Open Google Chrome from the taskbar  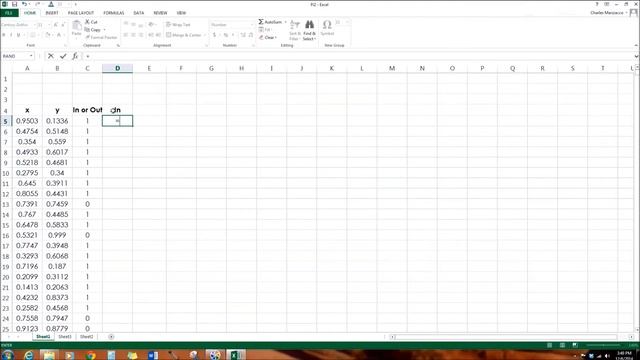point(91,355)
